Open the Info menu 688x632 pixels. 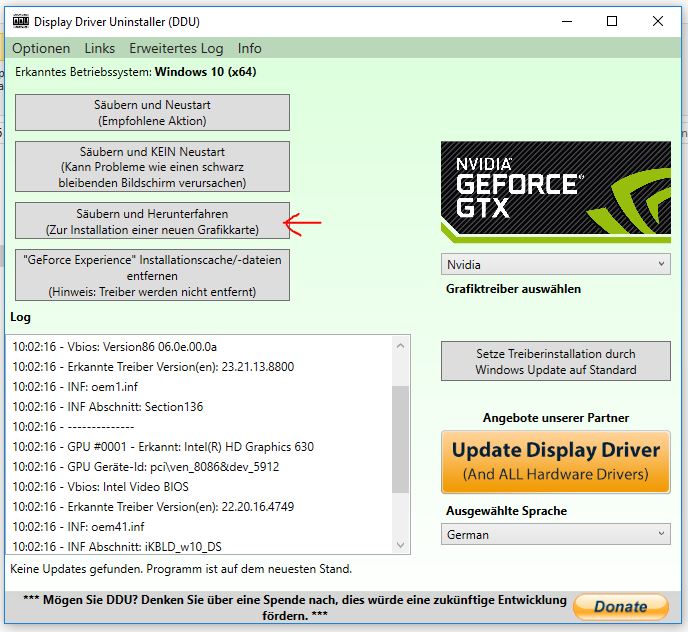point(250,48)
